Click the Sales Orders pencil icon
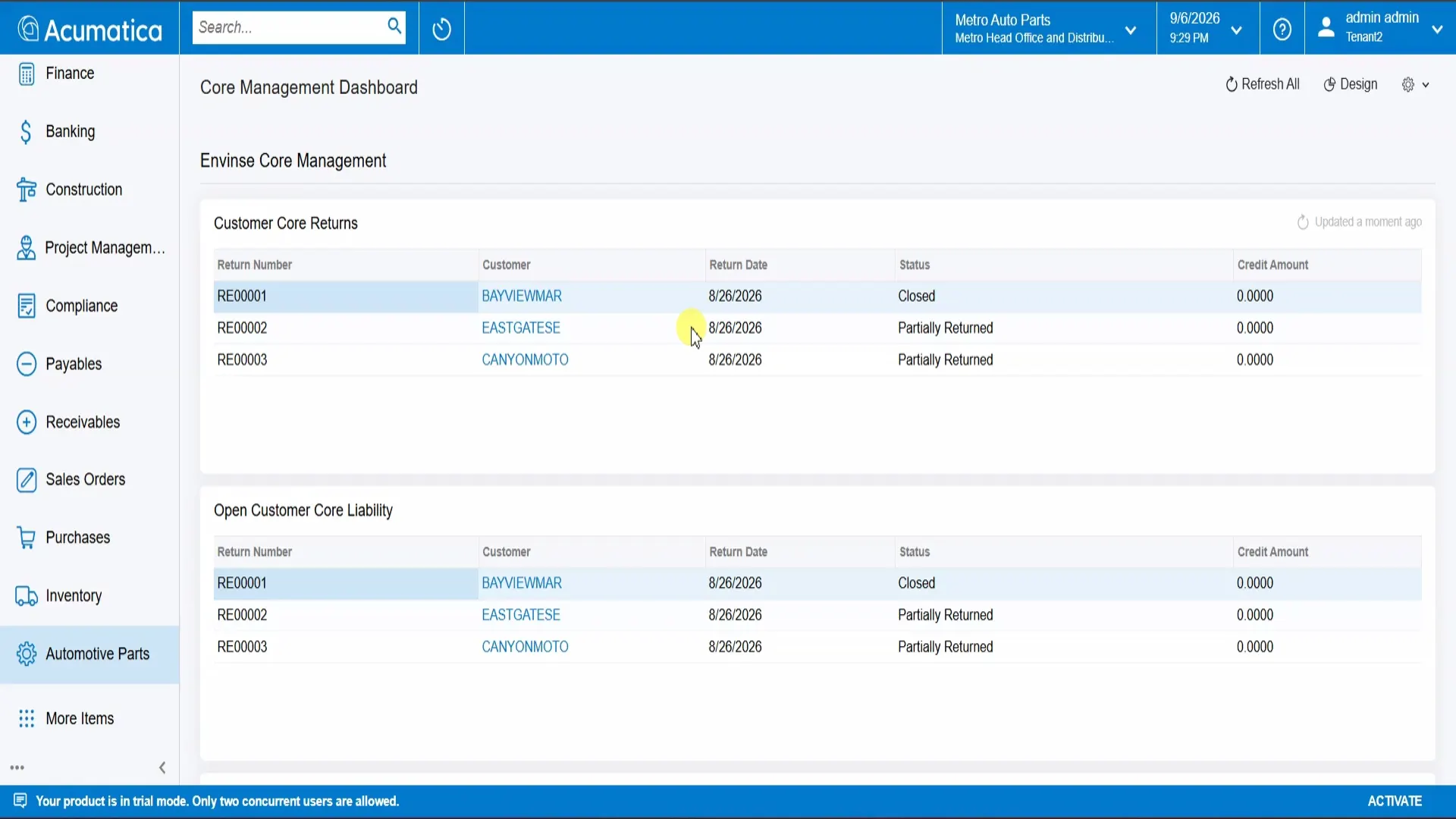The image size is (1456, 819). pyautogui.click(x=27, y=480)
